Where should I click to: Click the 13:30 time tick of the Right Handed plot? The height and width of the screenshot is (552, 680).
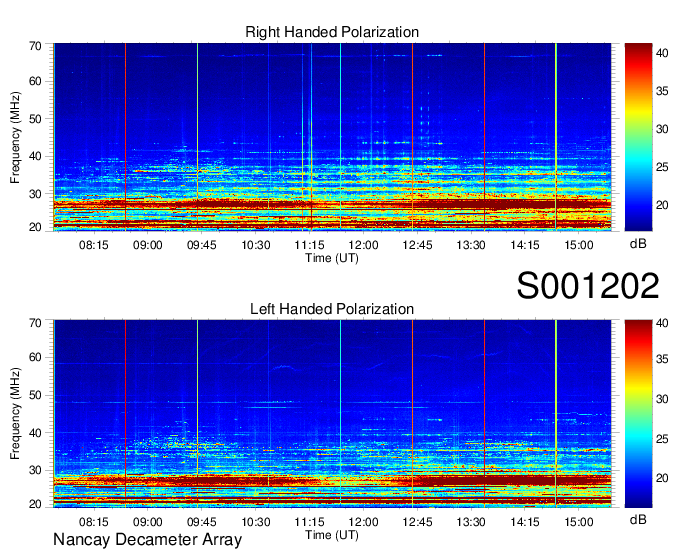tap(471, 245)
